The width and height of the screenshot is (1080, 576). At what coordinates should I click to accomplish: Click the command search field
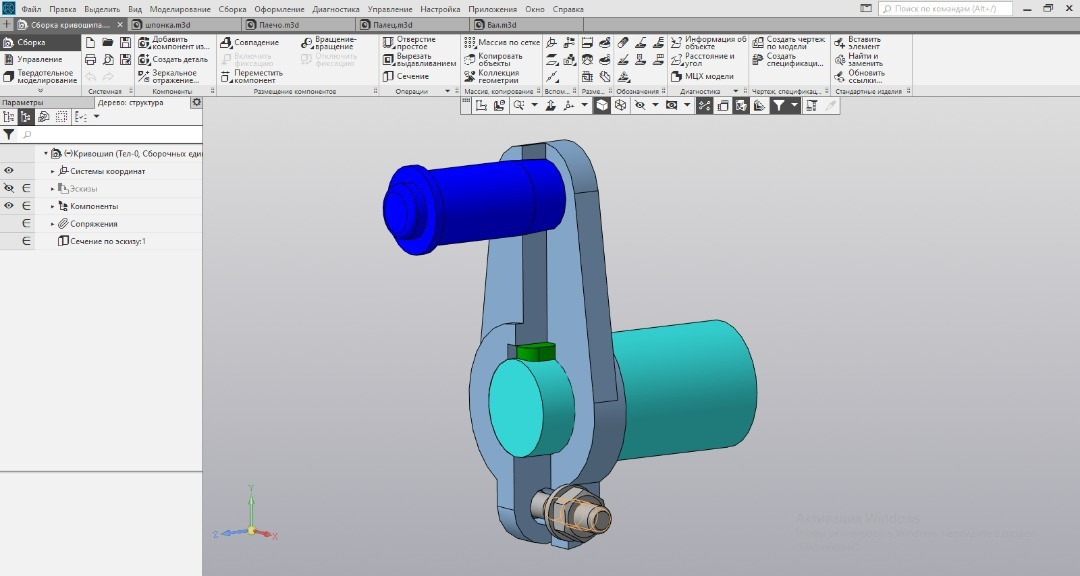[x=950, y=8]
